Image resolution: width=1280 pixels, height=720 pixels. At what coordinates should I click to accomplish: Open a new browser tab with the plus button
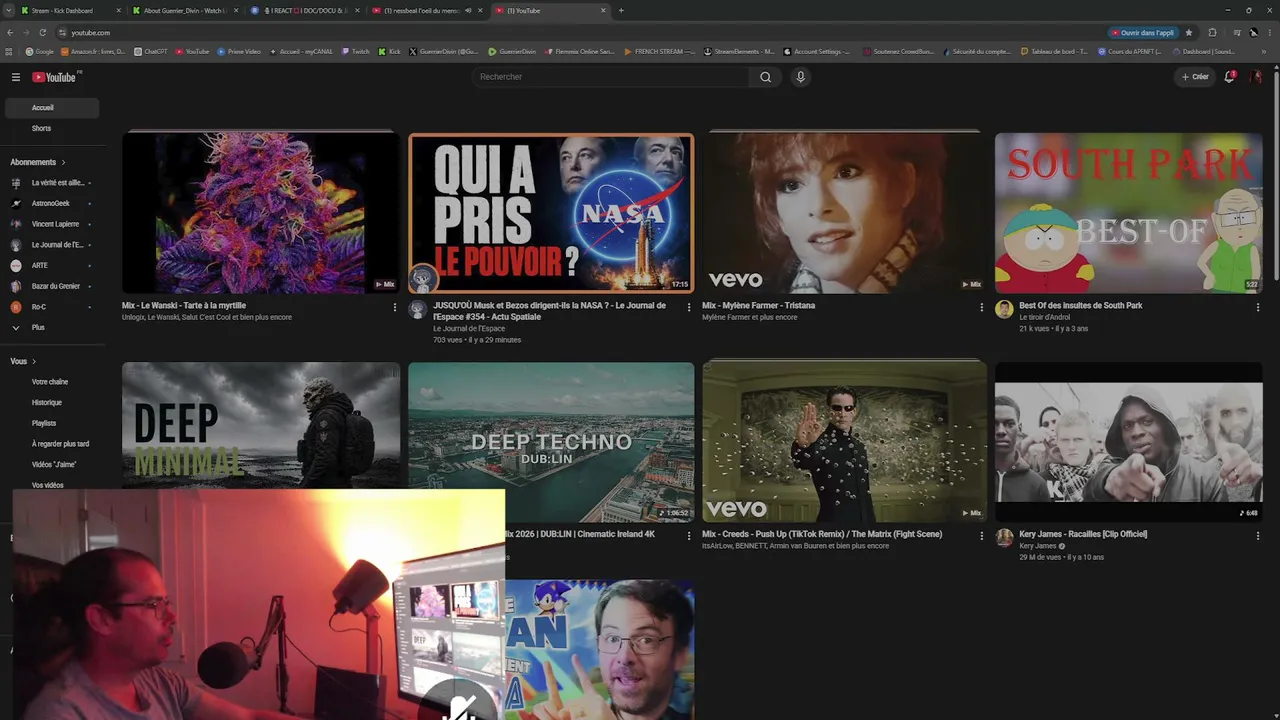pyautogui.click(x=621, y=10)
